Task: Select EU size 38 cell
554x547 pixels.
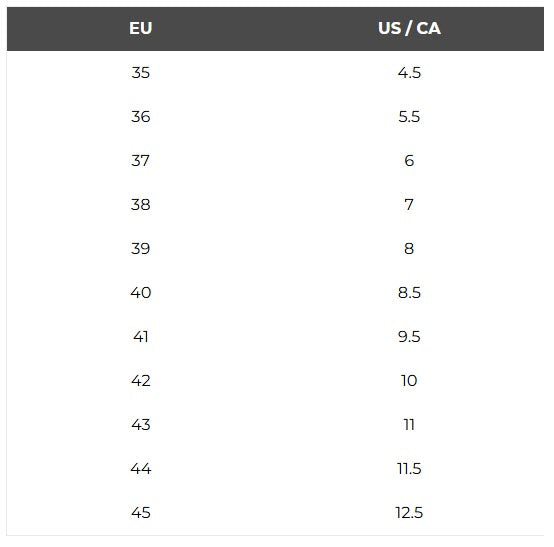Action: click(x=141, y=205)
